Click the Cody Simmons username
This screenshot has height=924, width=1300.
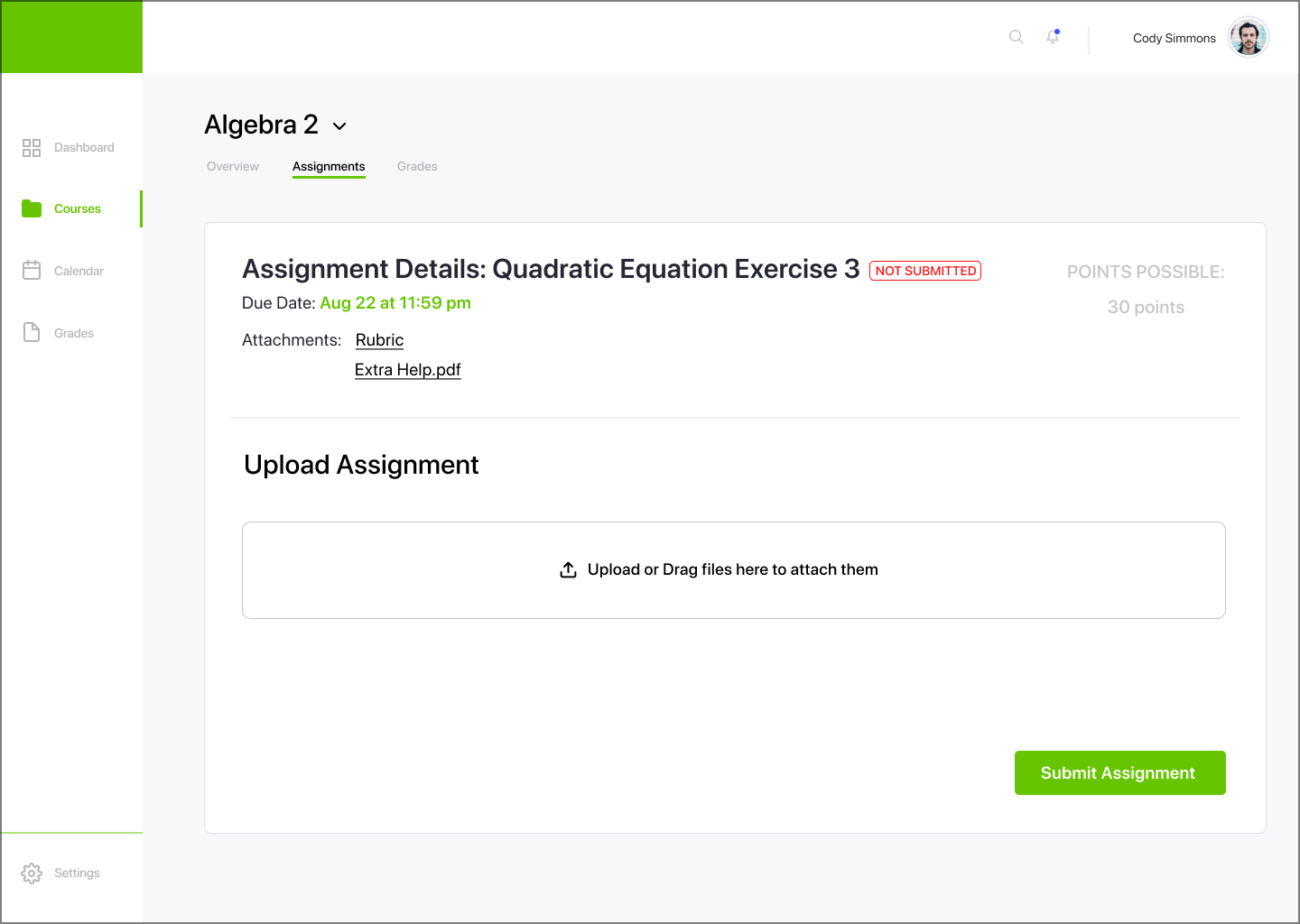pyautogui.click(x=1175, y=38)
